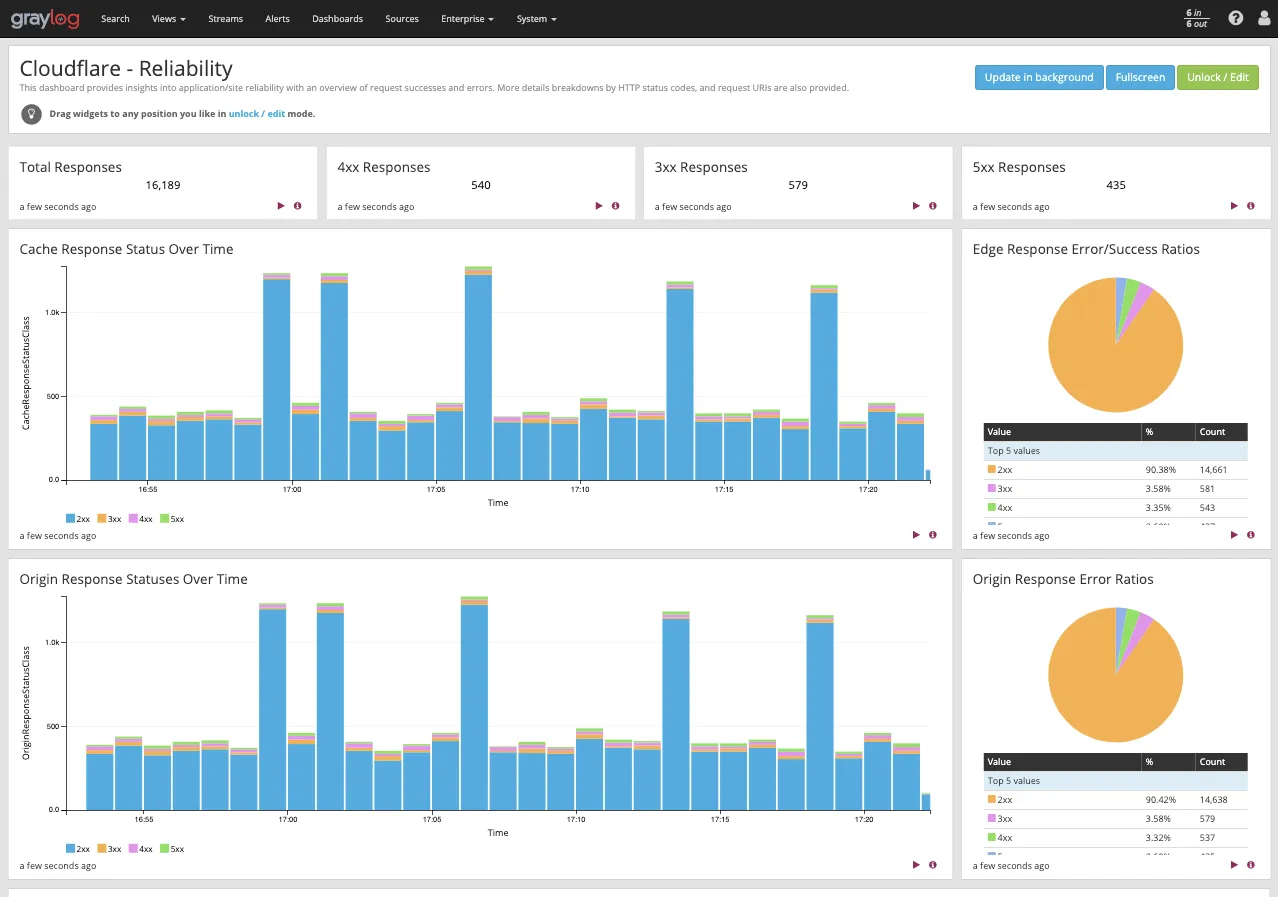The height and width of the screenshot is (897, 1278).
Task: Open the help question mark icon
Action: point(1235,18)
